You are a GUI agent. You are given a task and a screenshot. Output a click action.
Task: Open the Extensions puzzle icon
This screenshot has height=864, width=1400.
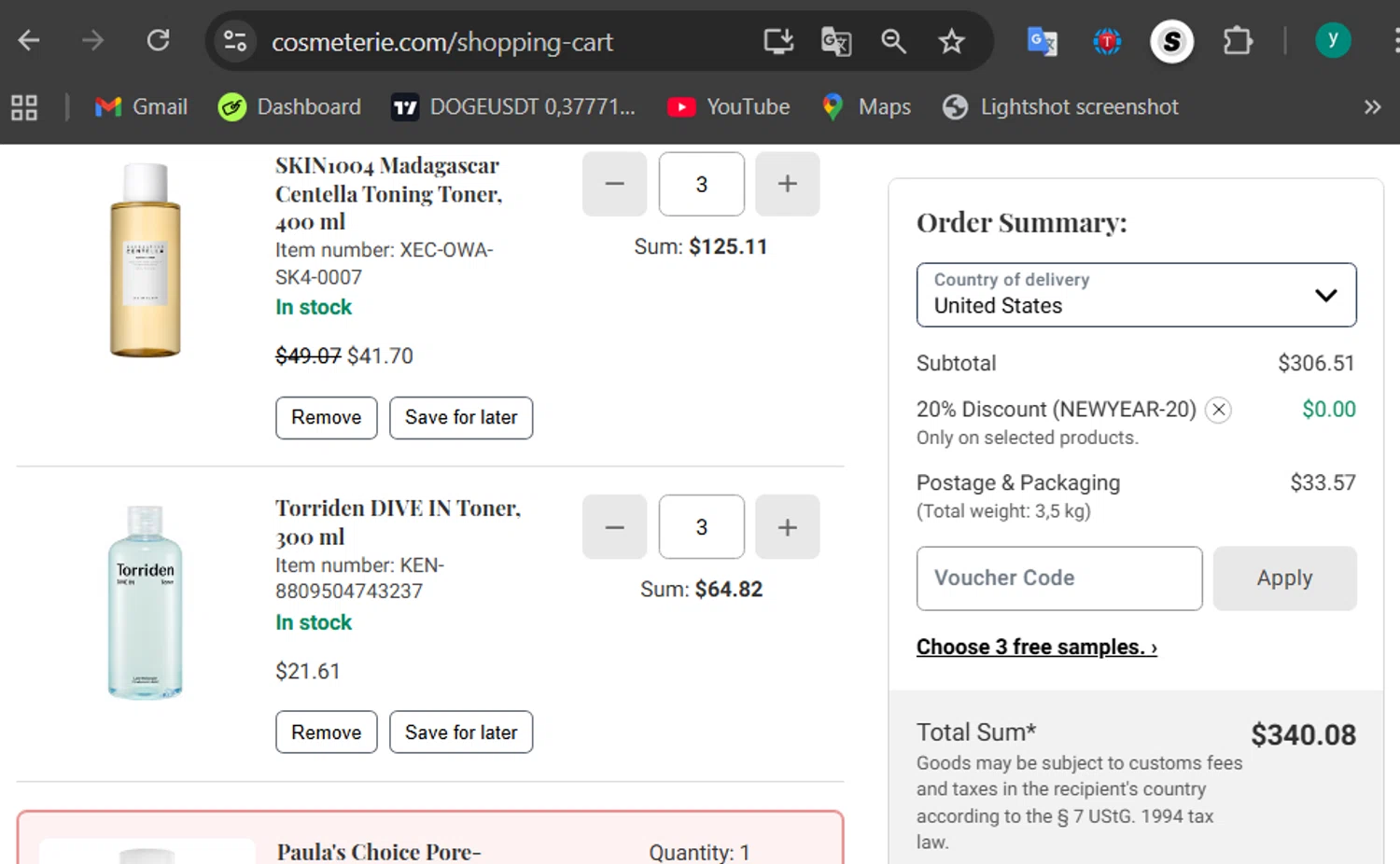click(x=1238, y=41)
